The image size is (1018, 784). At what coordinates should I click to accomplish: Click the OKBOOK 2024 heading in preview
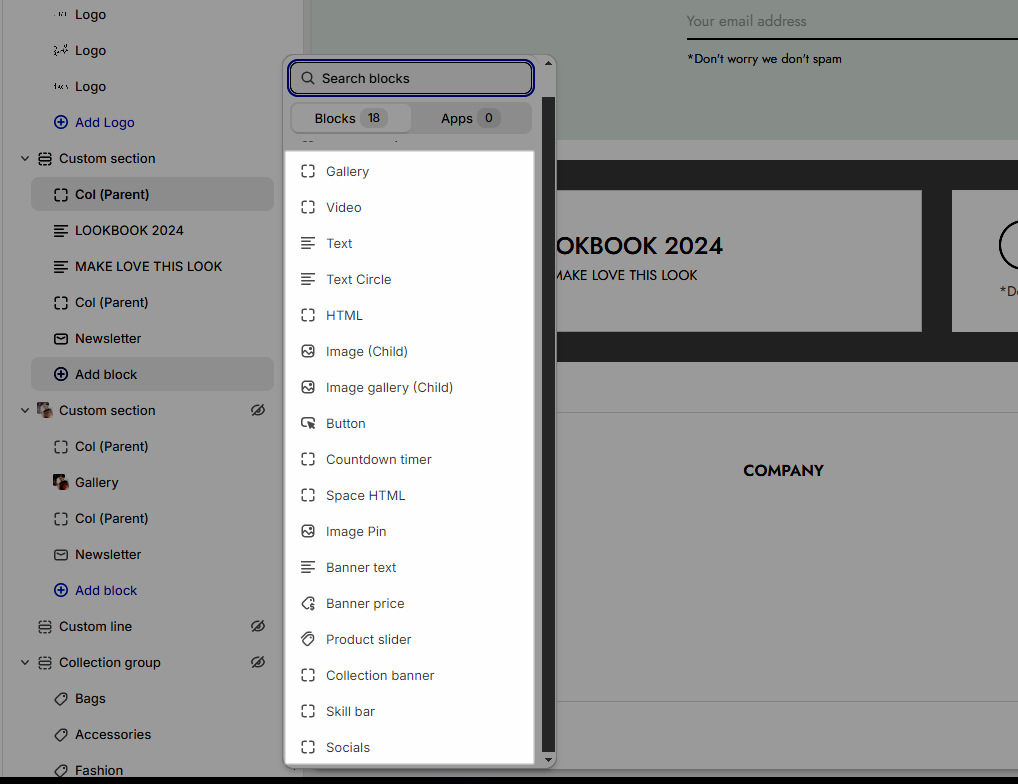pyautogui.click(x=639, y=246)
